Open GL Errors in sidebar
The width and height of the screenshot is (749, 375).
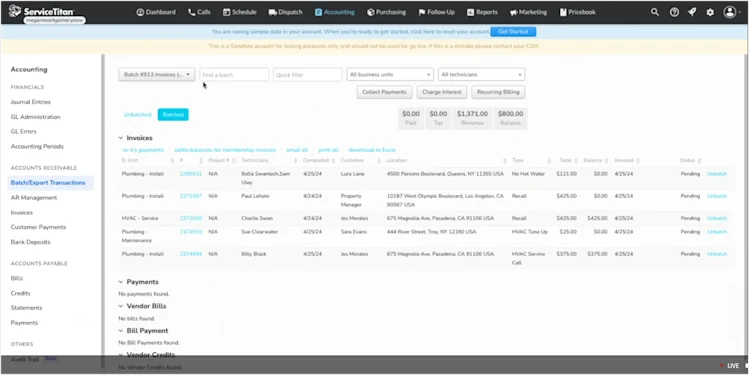point(23,131)
